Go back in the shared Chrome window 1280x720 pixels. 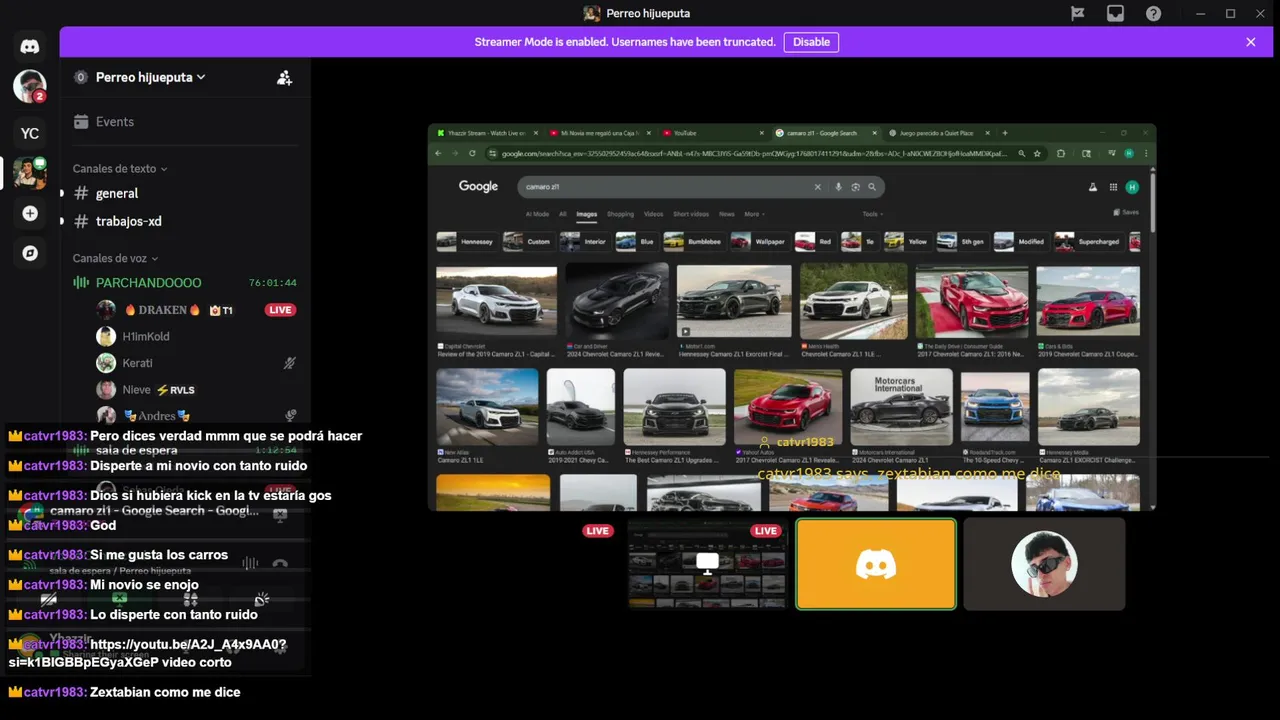(x=438, y=153)
